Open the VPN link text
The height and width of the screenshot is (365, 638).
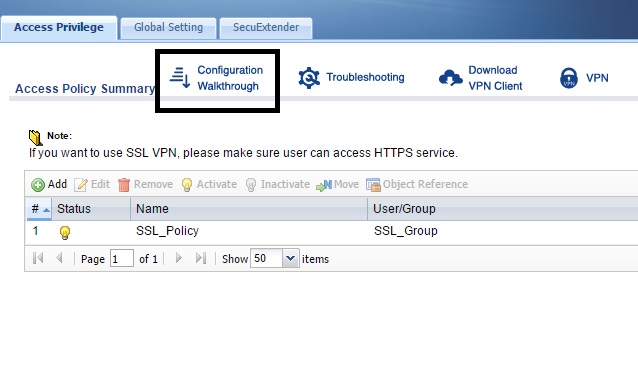[597, 78]
